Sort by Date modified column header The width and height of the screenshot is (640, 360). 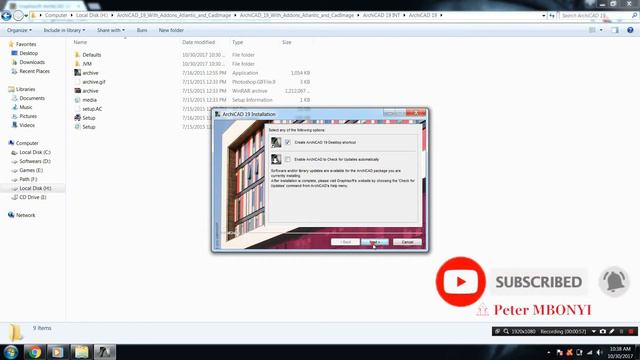tap(198, 42)
